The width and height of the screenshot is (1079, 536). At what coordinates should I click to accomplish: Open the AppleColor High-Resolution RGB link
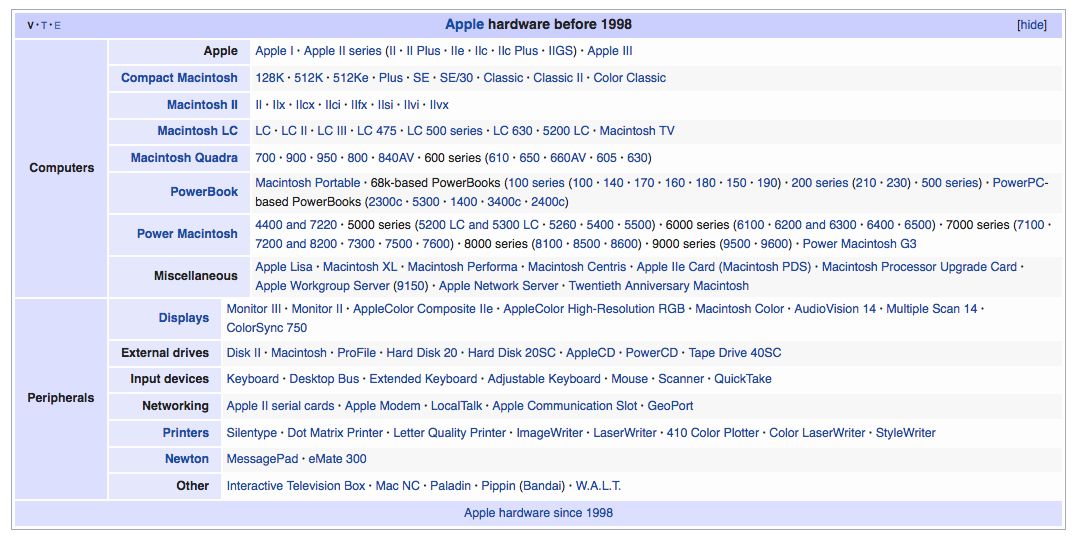(x=594, y=309)
